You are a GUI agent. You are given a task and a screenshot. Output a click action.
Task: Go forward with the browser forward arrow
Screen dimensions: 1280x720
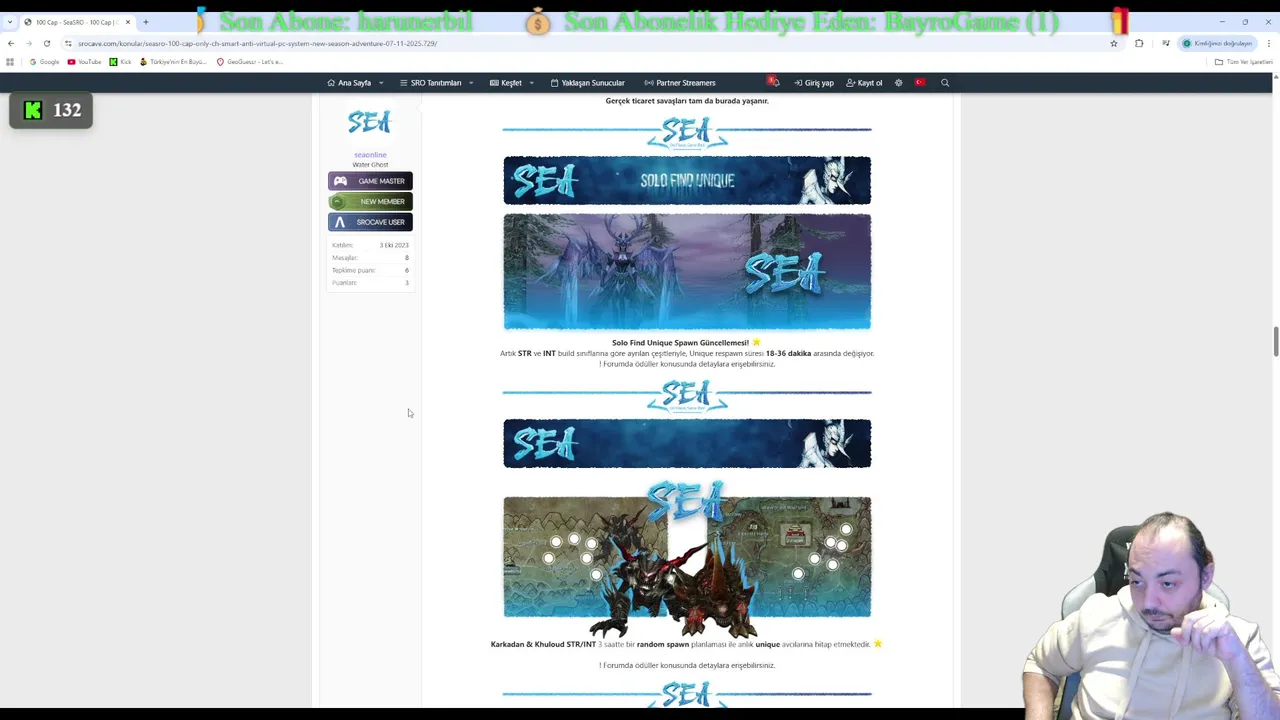[28, 43]
